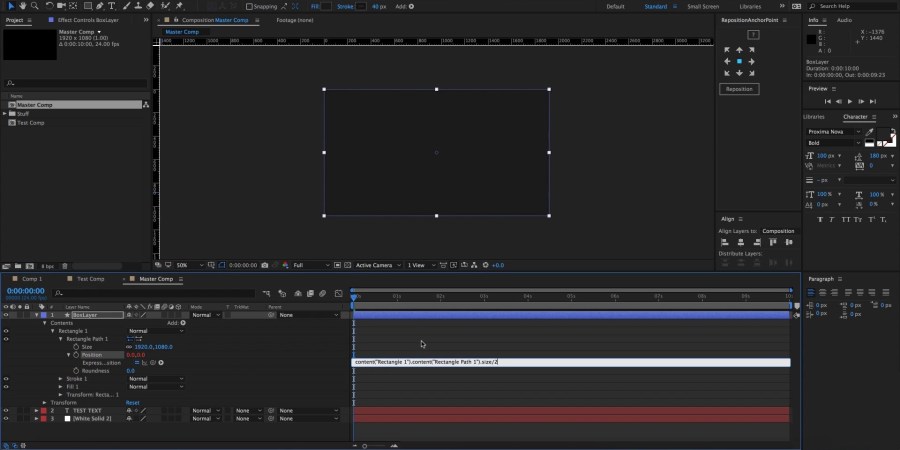This screenshot has height=450, width=900.
Task: Open the Active Camera view dropdown
Action: [378, 265]
